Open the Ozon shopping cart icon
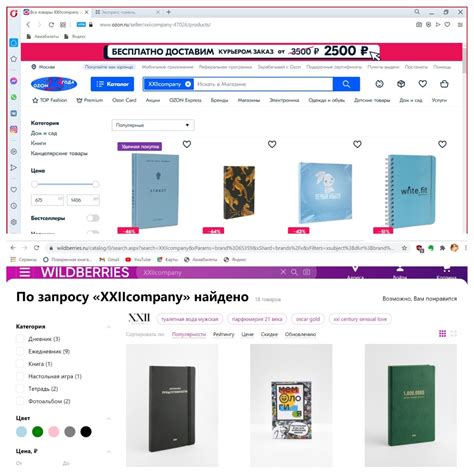This screenshot has height=474, width=474. pos(444,84)
